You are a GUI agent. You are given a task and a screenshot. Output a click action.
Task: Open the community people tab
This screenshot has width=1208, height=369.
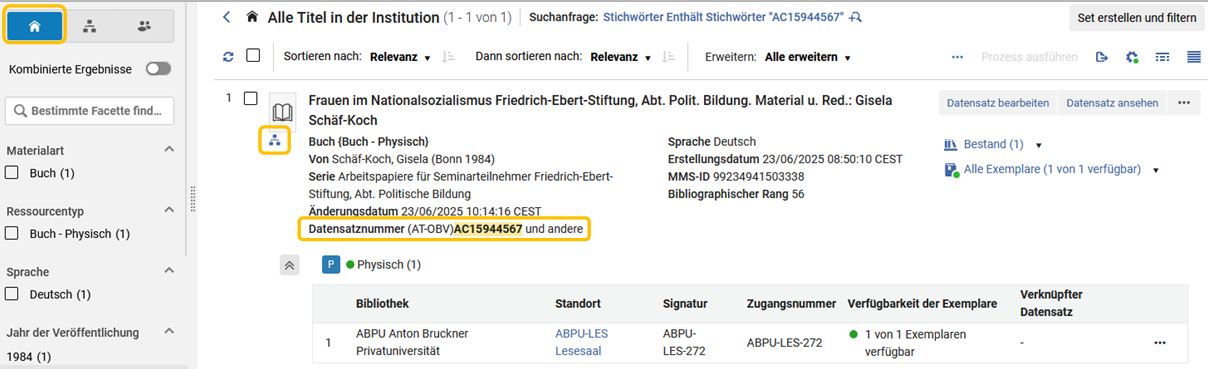coord(144,26)
